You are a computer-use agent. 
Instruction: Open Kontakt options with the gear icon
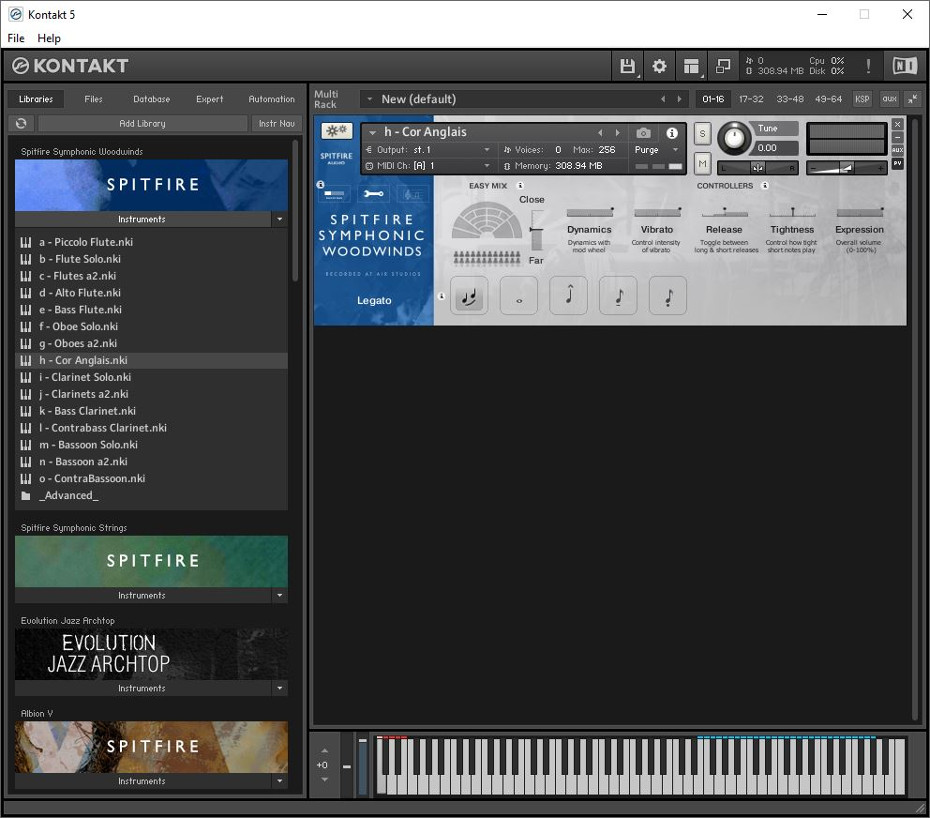(x=659, y=66)
